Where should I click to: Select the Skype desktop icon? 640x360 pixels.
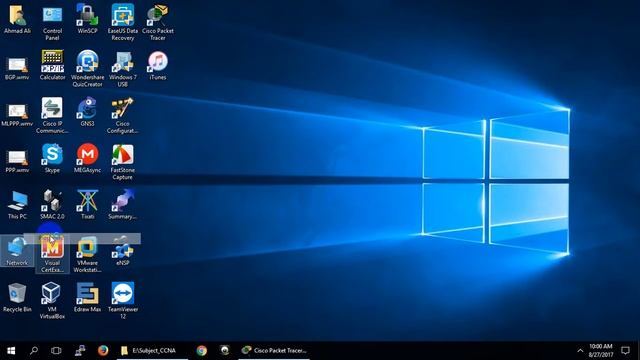pos(52,158)
